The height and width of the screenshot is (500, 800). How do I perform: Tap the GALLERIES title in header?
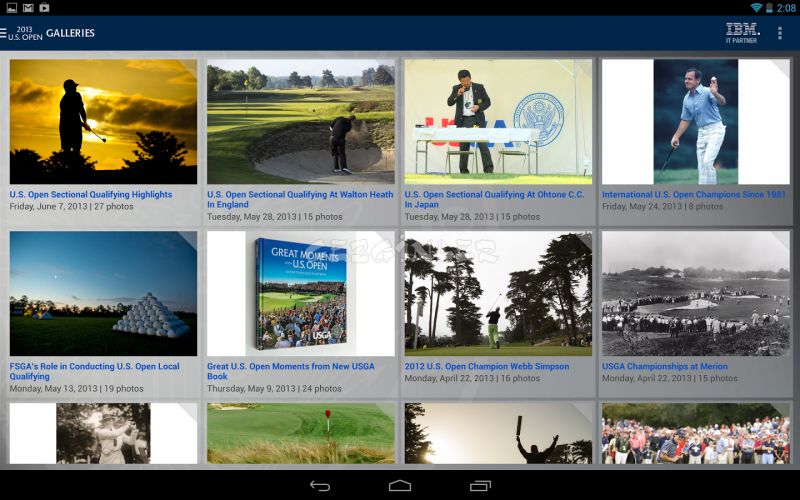click(x=70, y=33)
